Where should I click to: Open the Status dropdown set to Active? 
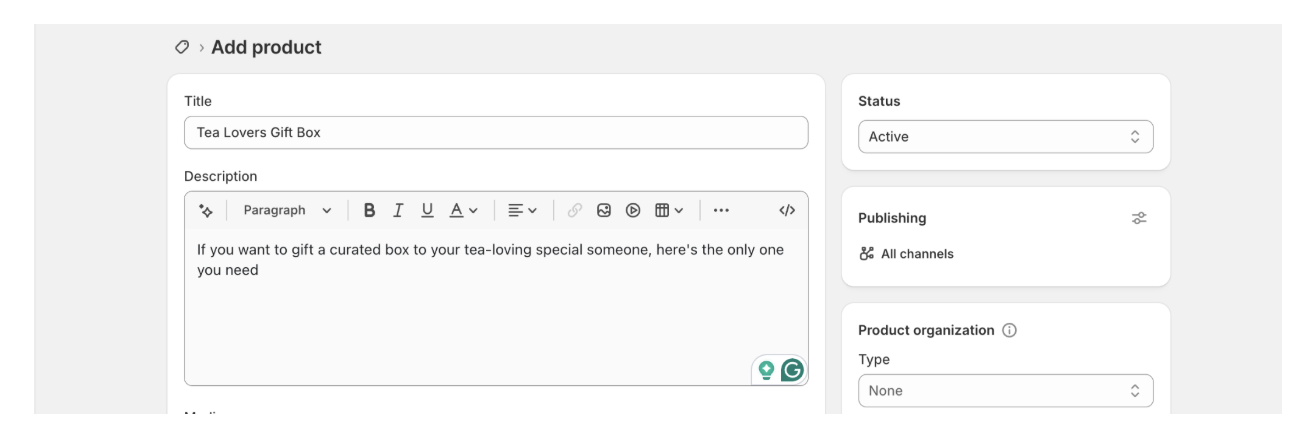click(1005, 137)
